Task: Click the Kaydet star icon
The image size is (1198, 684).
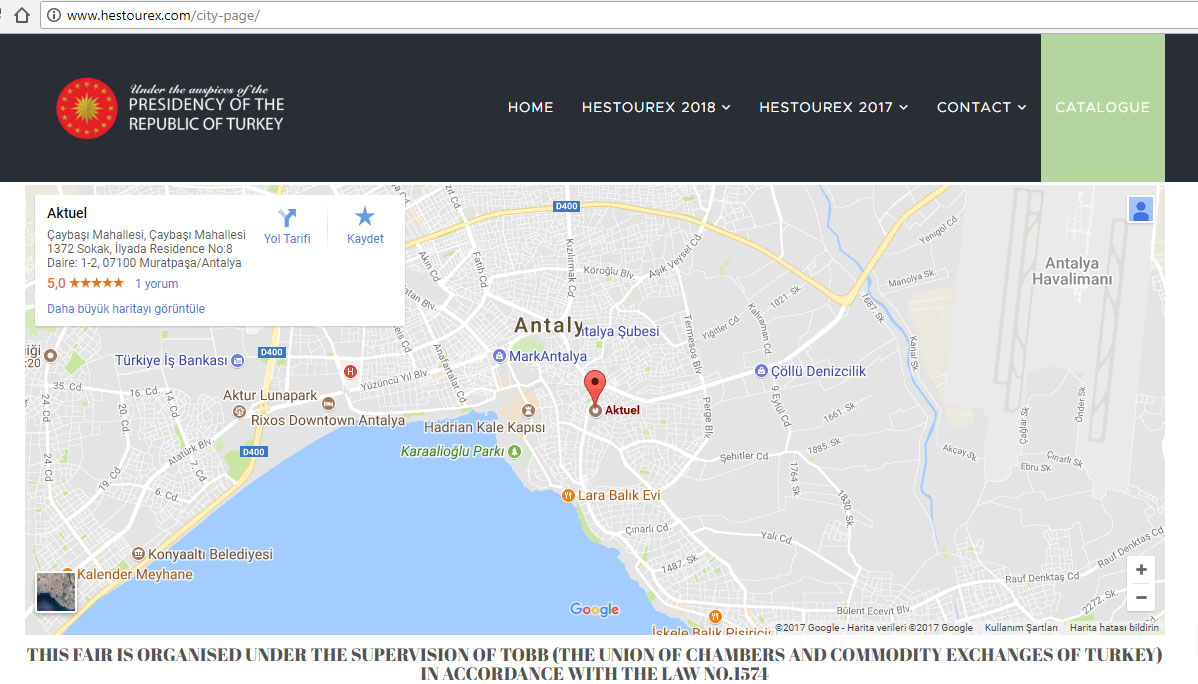Action: coord(365,217)
